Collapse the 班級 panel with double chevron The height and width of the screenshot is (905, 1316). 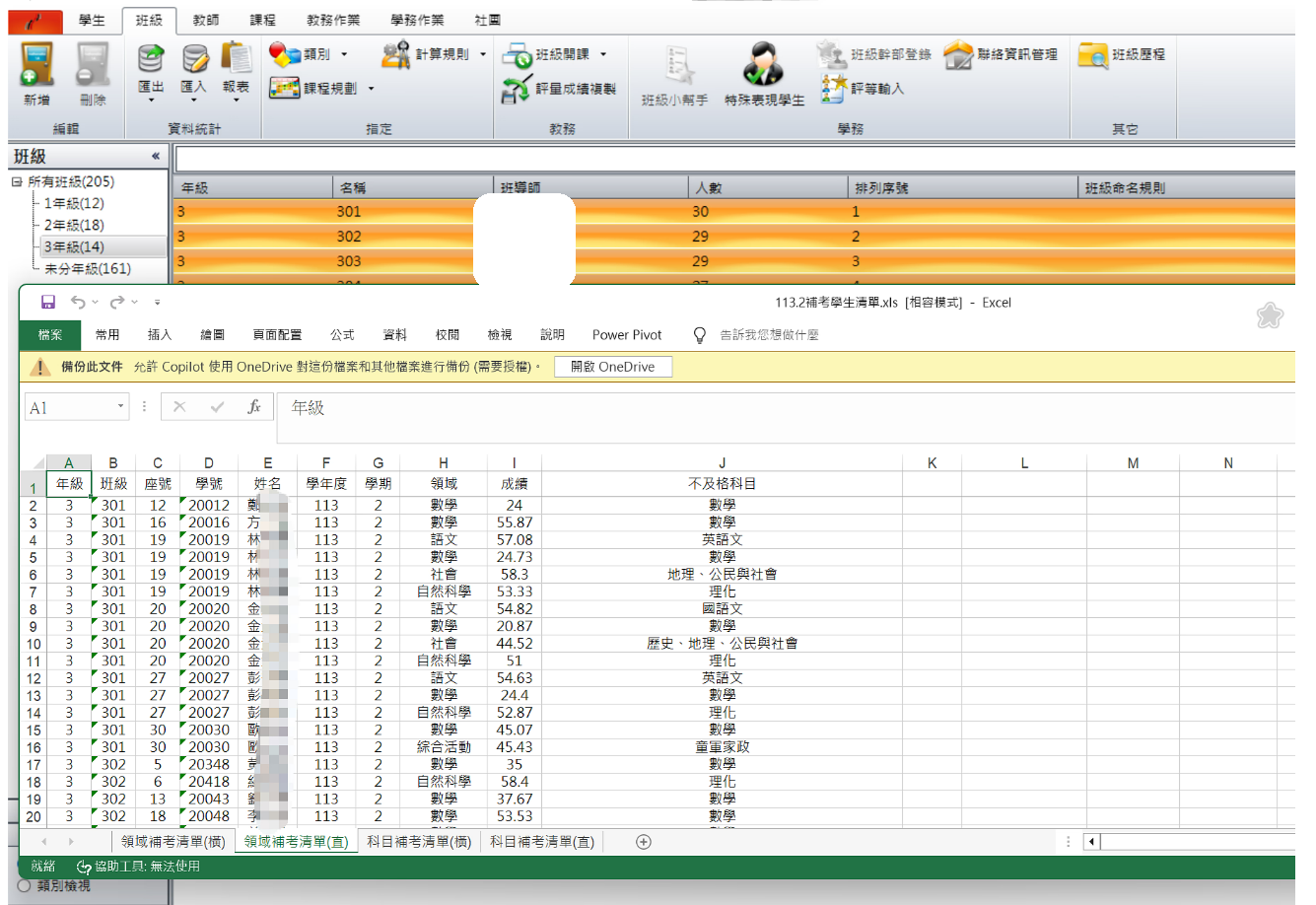pos(156,156)
